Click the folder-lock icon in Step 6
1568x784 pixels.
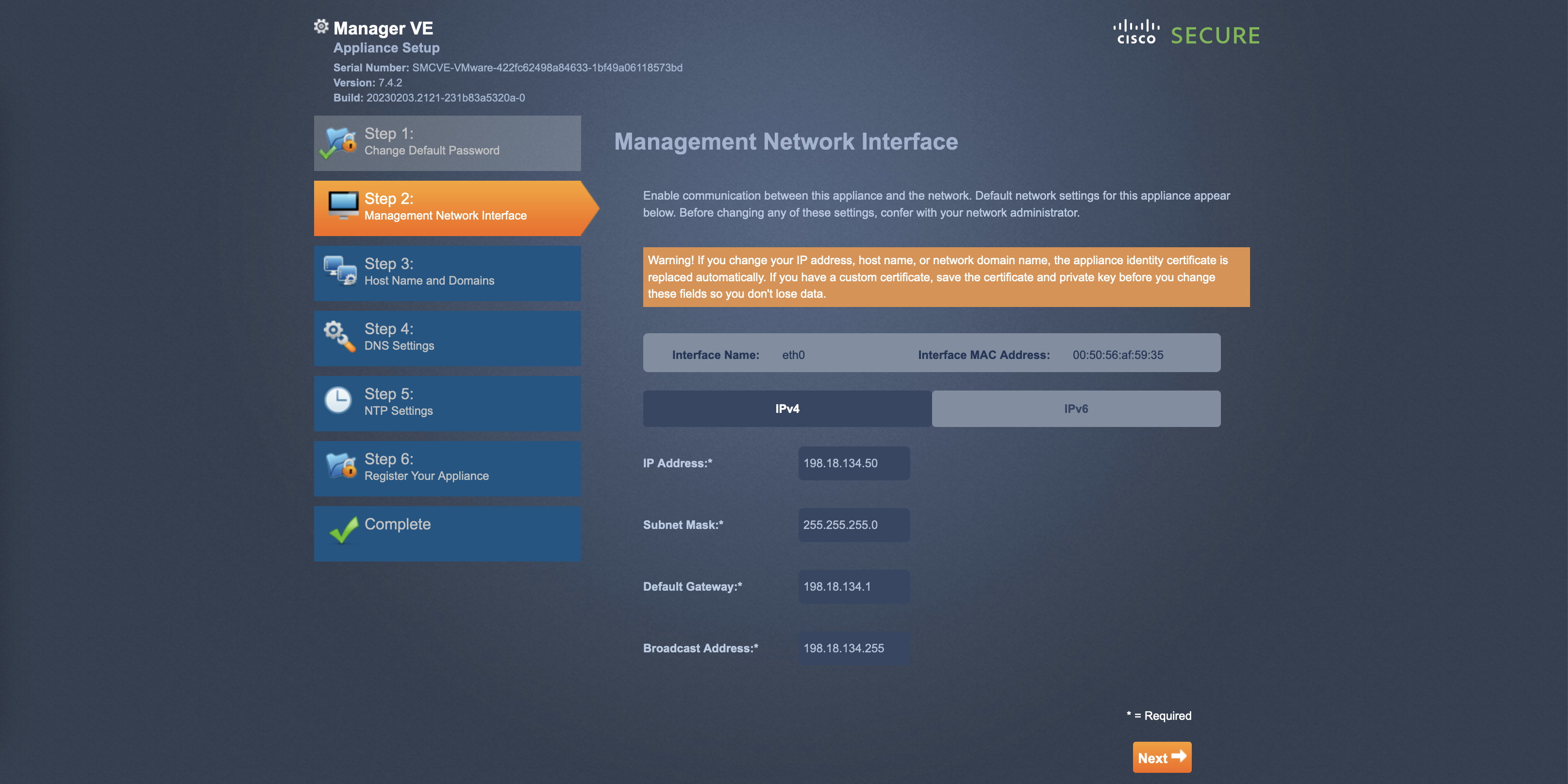(340, 466)
